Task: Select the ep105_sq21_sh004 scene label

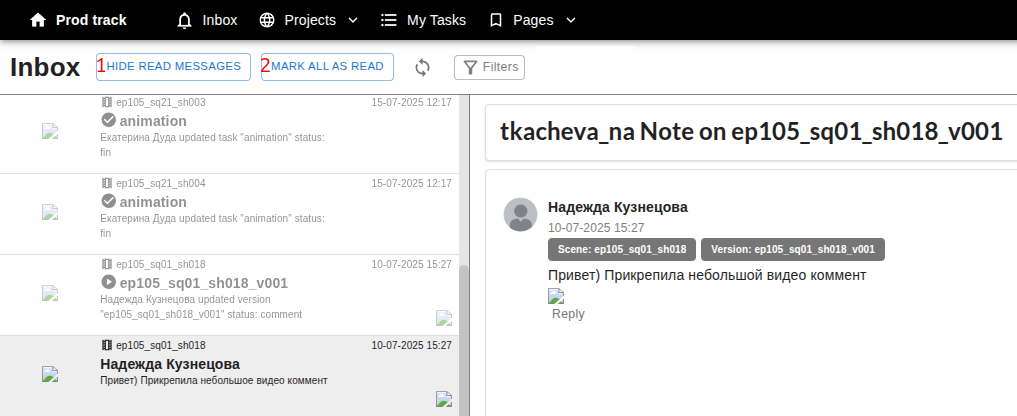Action: pyautogui.click(x=161, y=183)
